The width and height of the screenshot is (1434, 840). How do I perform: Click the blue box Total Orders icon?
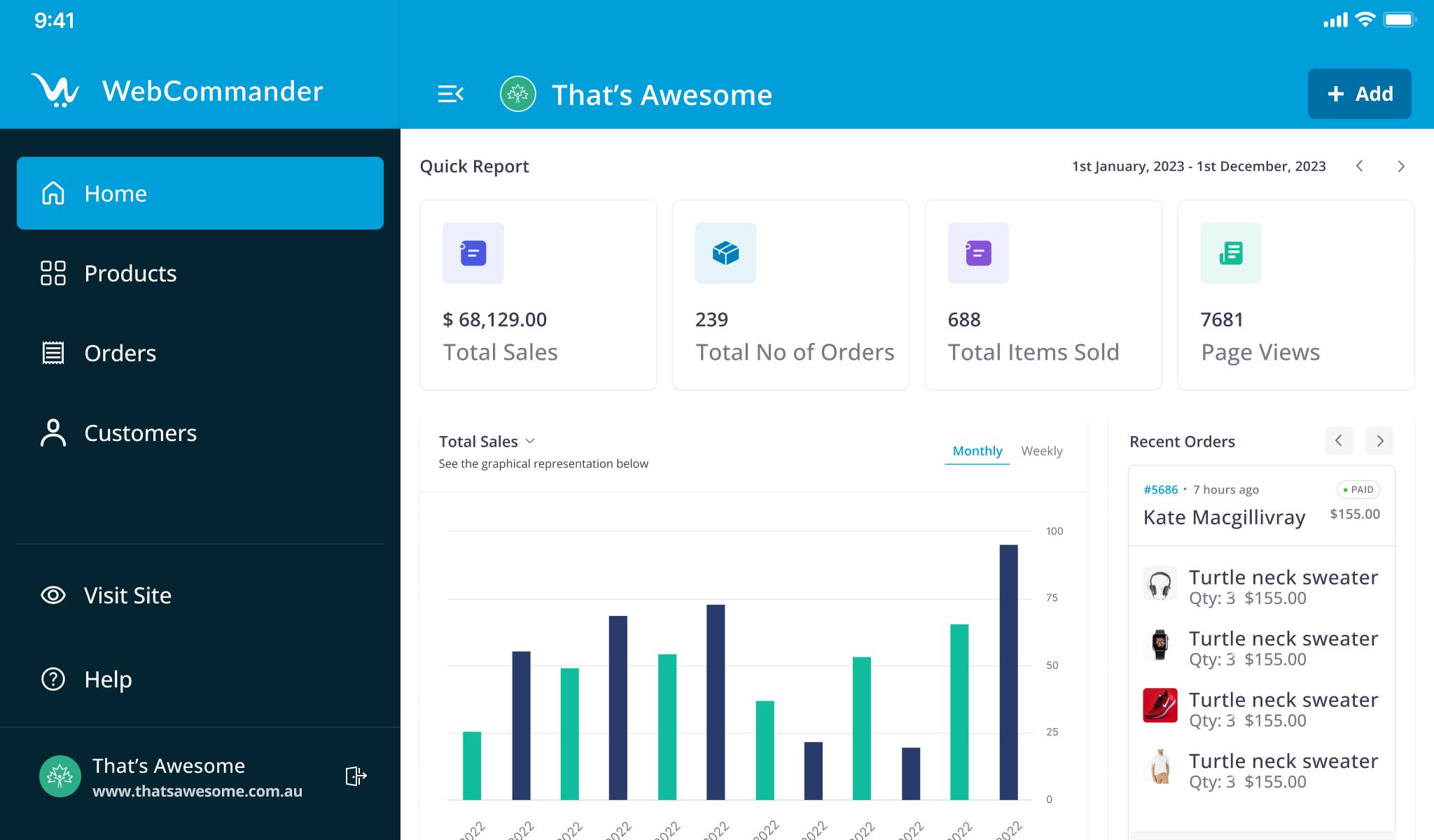[x=725, y=253]
